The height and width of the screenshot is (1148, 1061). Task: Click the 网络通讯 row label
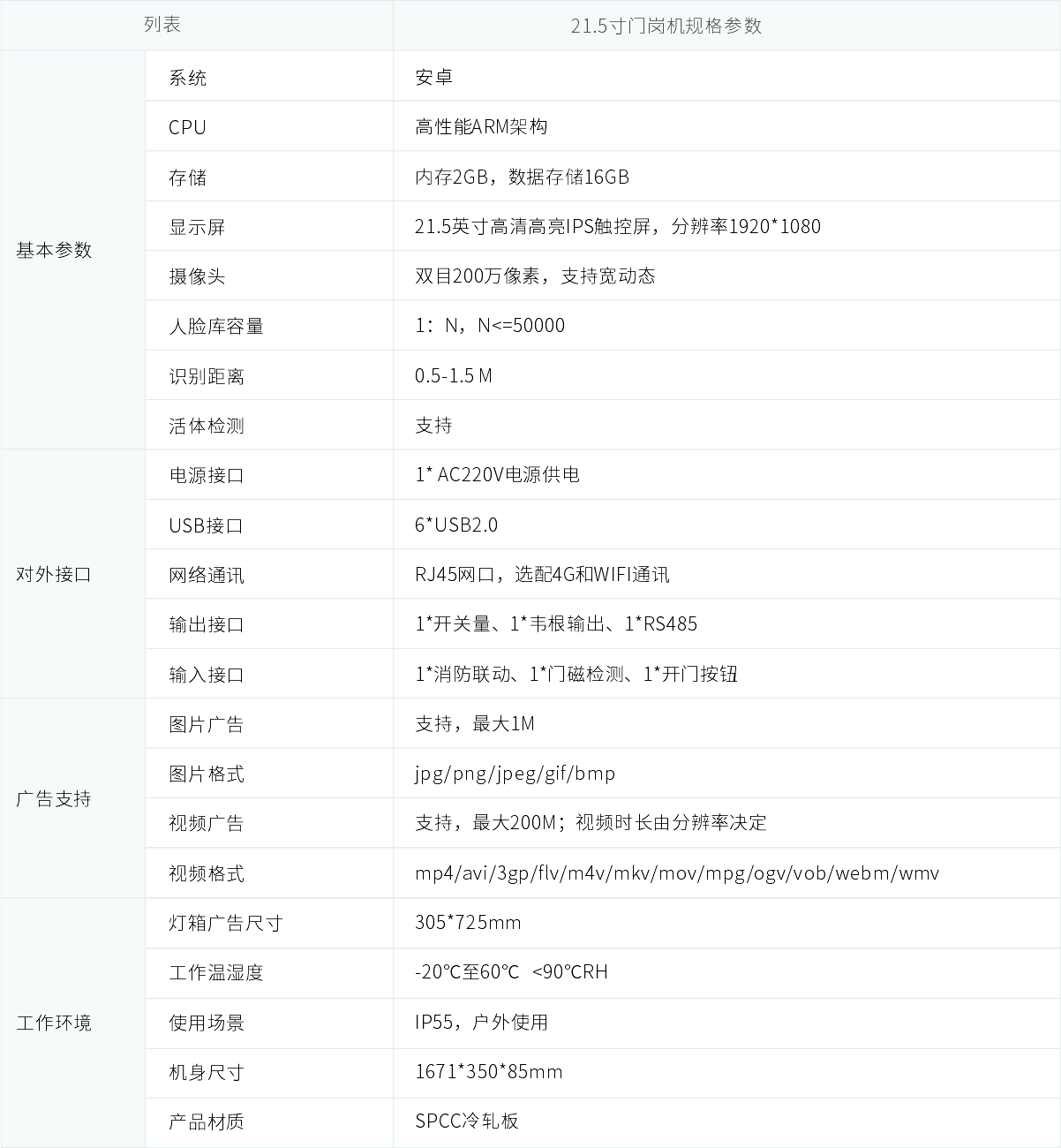click(207, 575)
